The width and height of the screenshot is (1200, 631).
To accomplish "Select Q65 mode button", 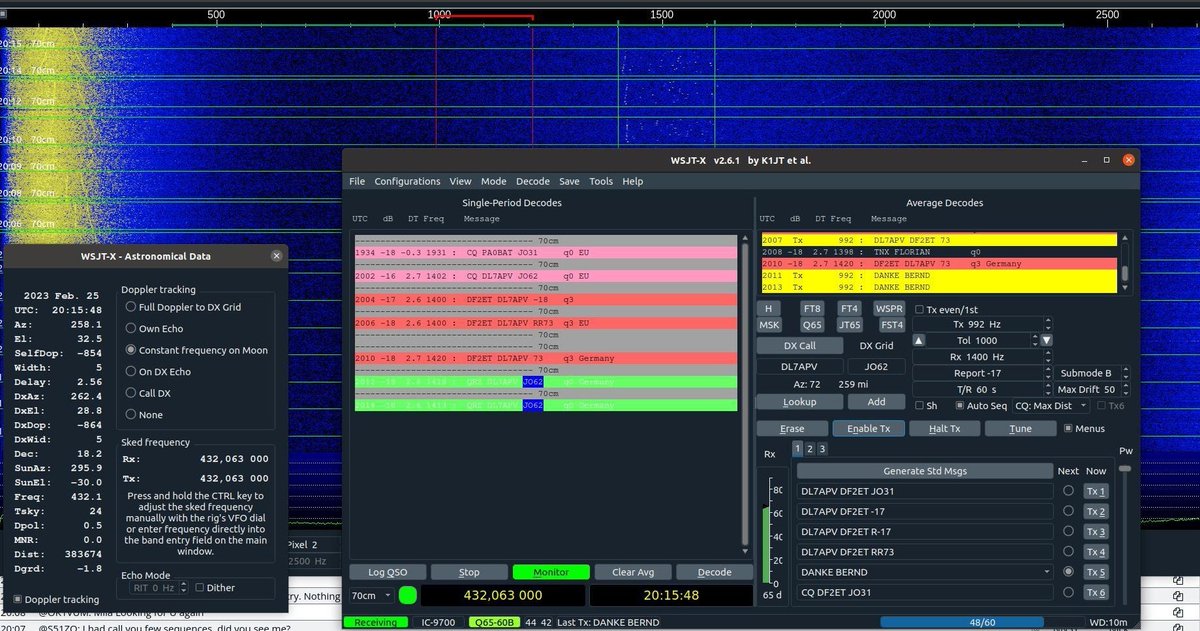I will click(x=812, y=325).
